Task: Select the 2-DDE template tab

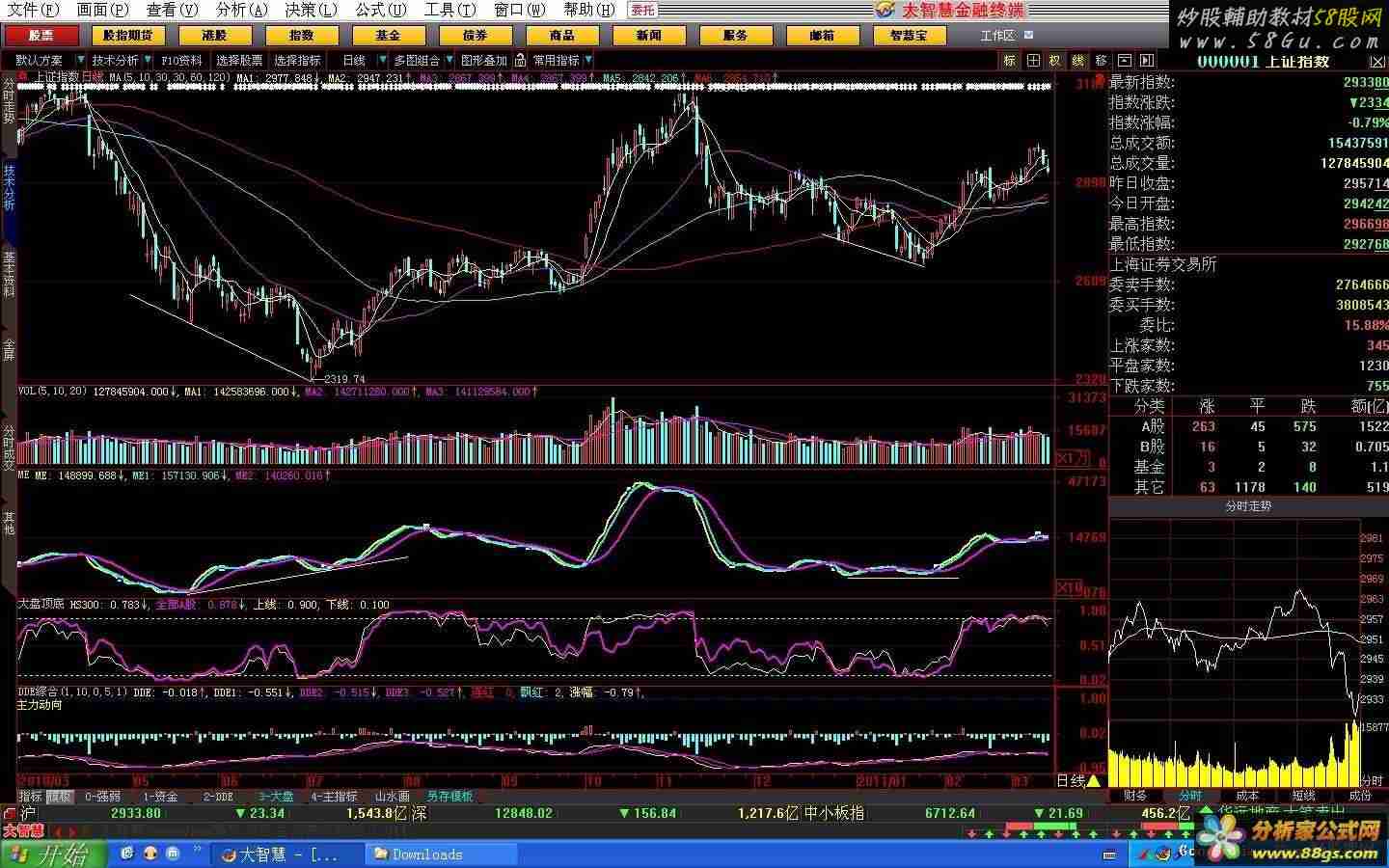Action: [218, 797]
